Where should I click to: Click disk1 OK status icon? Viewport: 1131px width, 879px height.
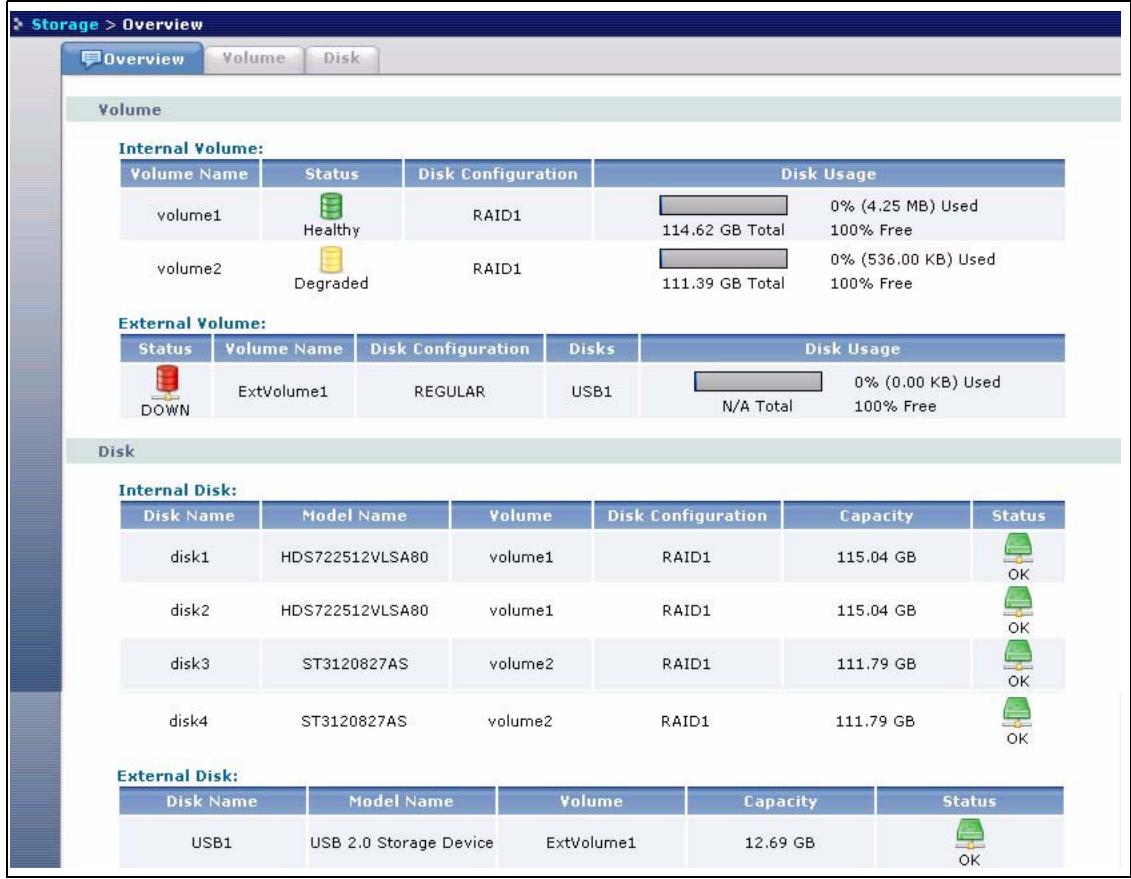[x=1018, y=548]
